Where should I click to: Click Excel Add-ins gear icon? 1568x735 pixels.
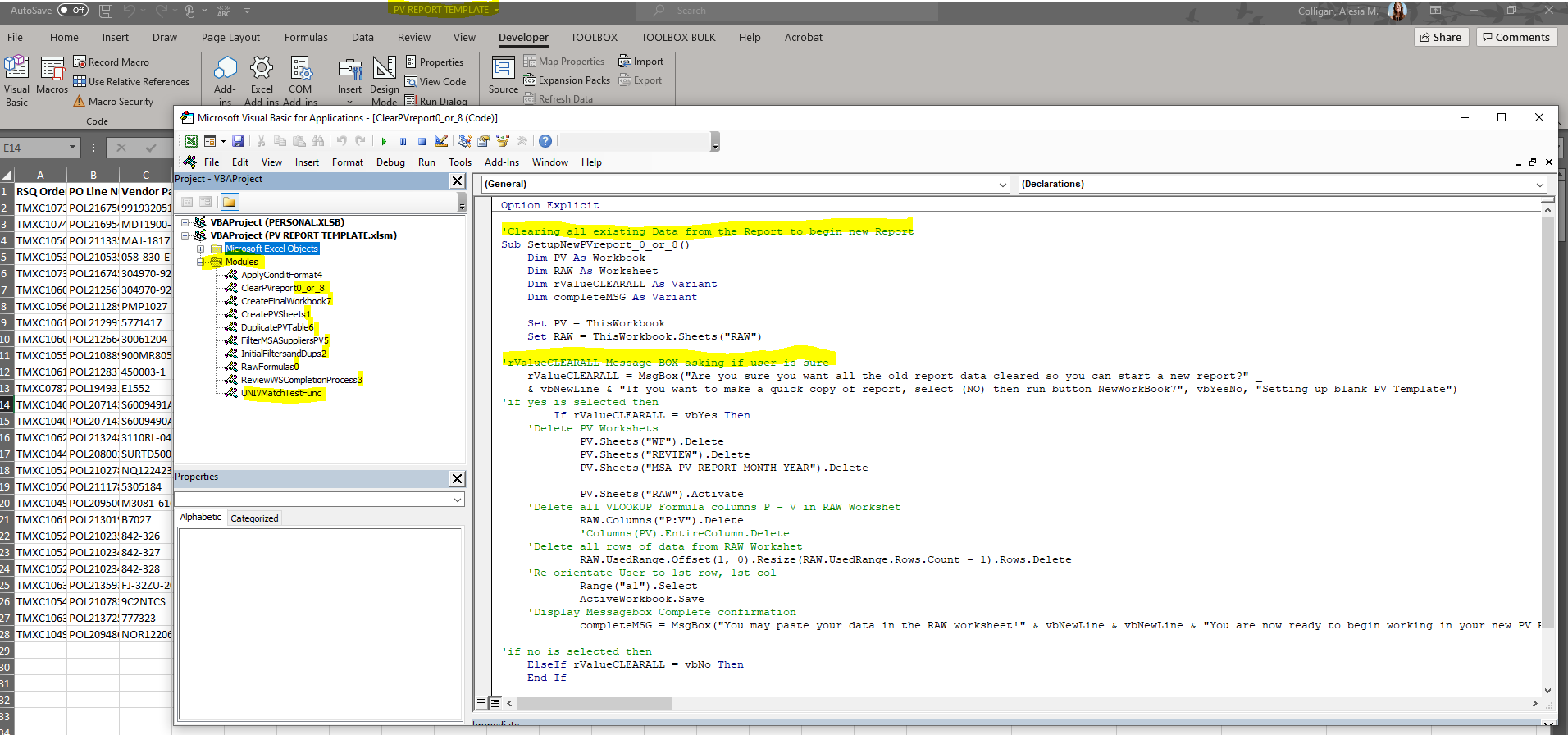[x=262, y=81]
